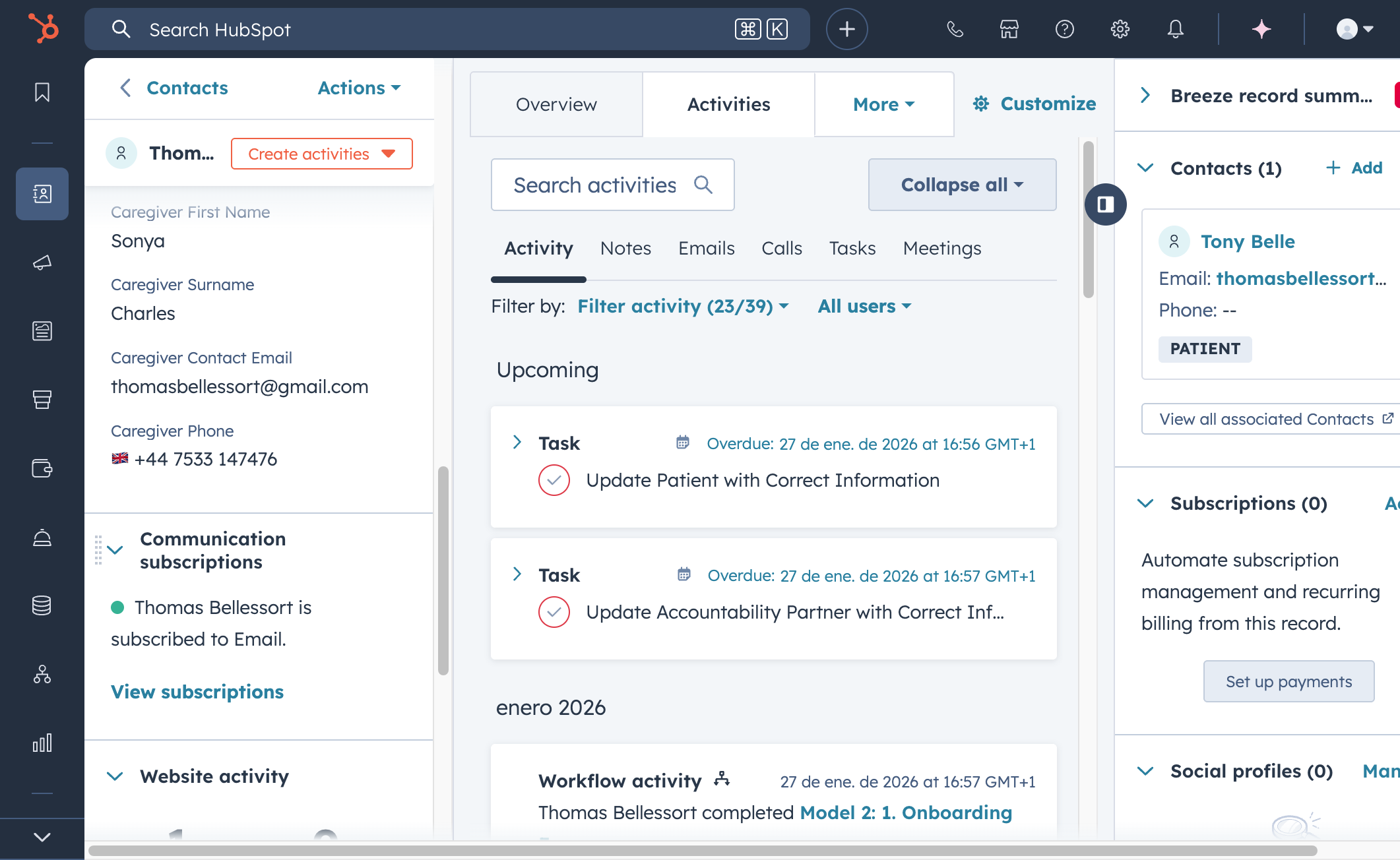Expand the Update Patient task card

[x=517, y=443]
